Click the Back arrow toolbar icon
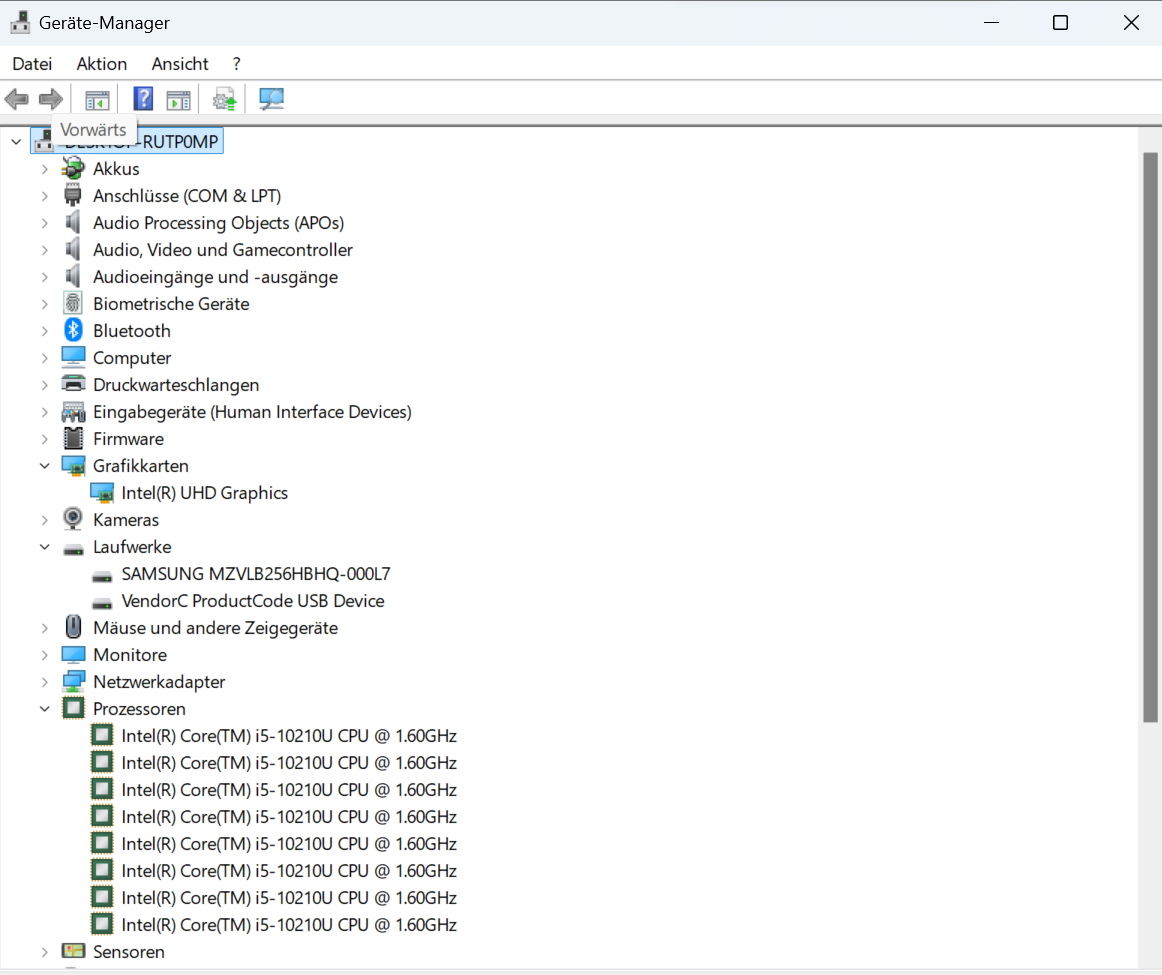The width and height of the screenshot is (1162, 975). pos(16,99)
